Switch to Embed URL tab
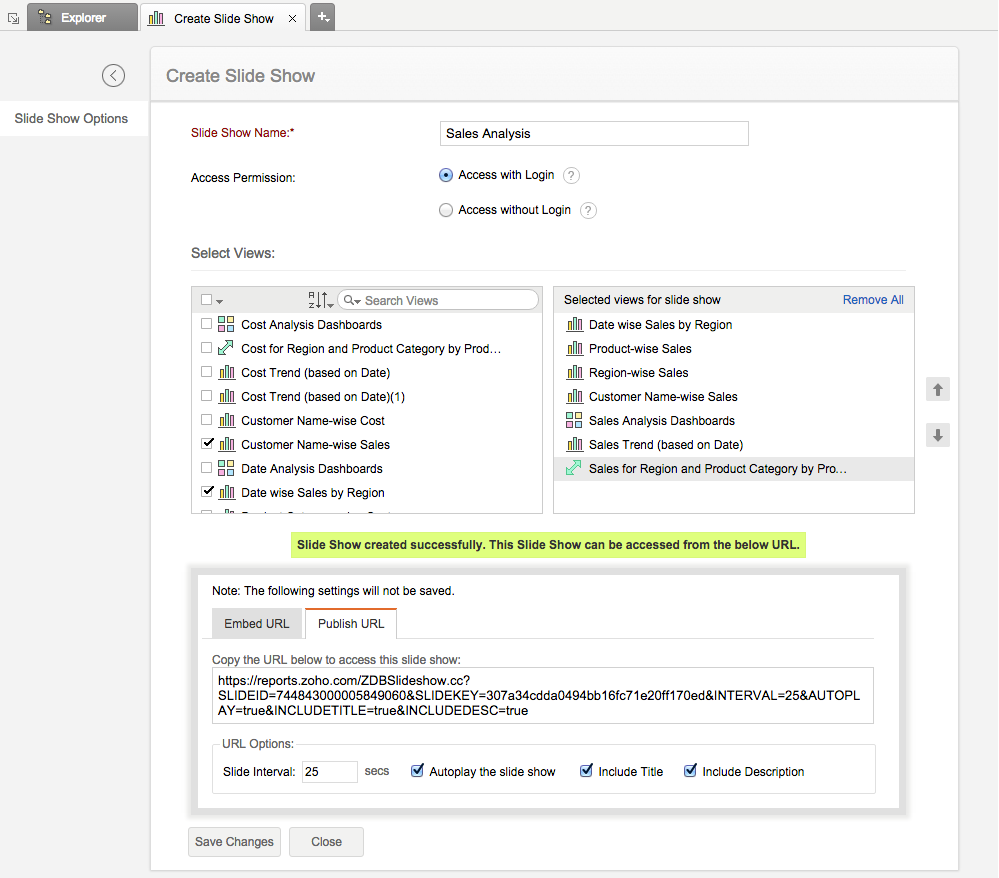This screenshot has height=878, width=999. tap(257, 624)
